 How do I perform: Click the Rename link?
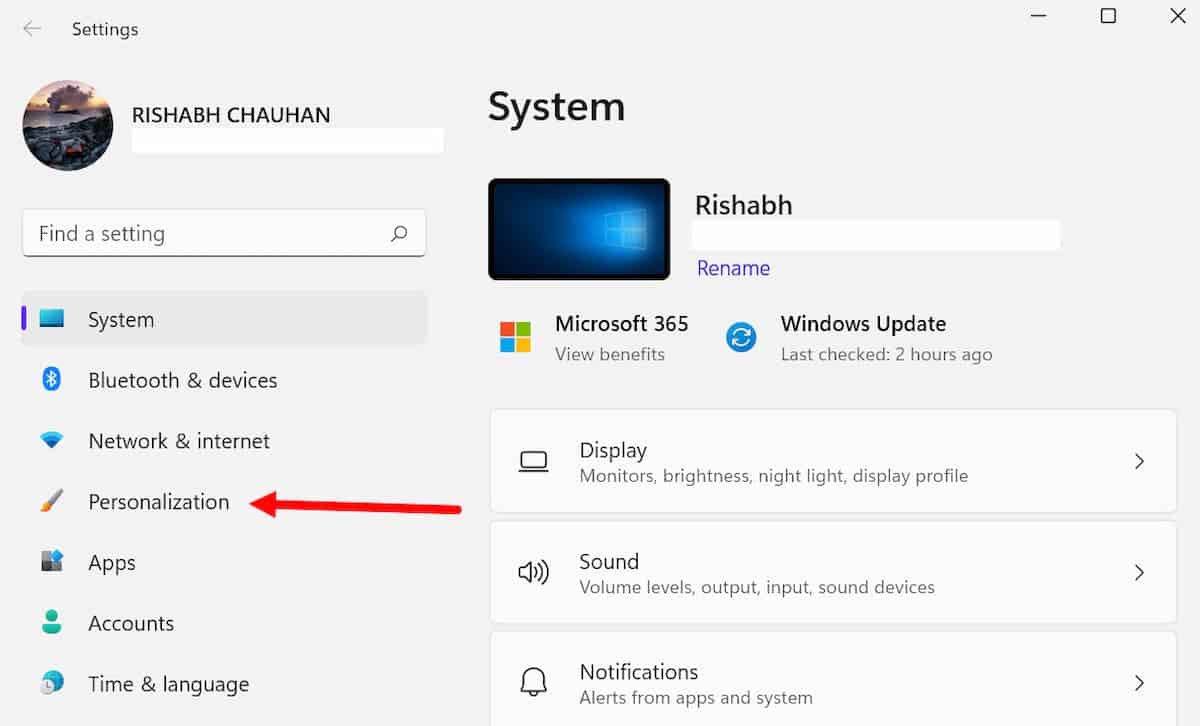coord(733,268)
